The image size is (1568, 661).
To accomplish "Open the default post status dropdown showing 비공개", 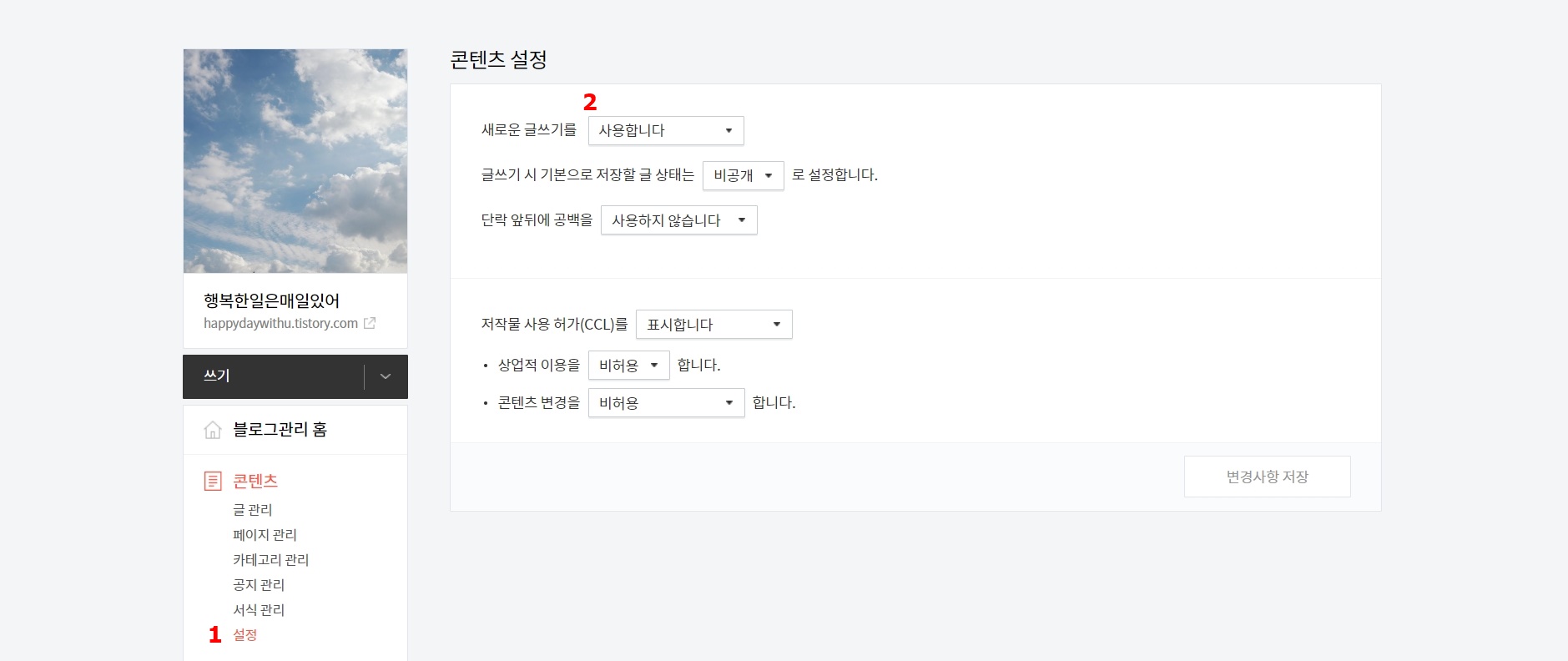I will point(743,175).
